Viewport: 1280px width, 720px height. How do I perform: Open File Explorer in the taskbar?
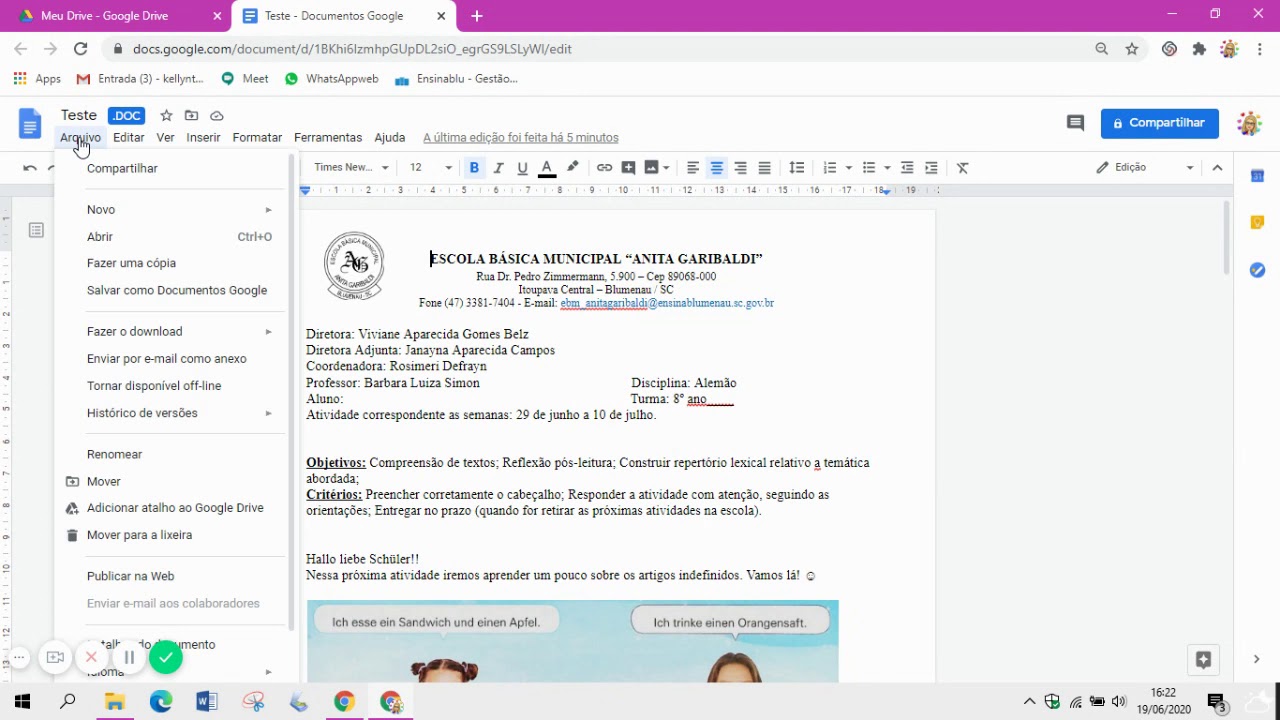pos(115,702)
